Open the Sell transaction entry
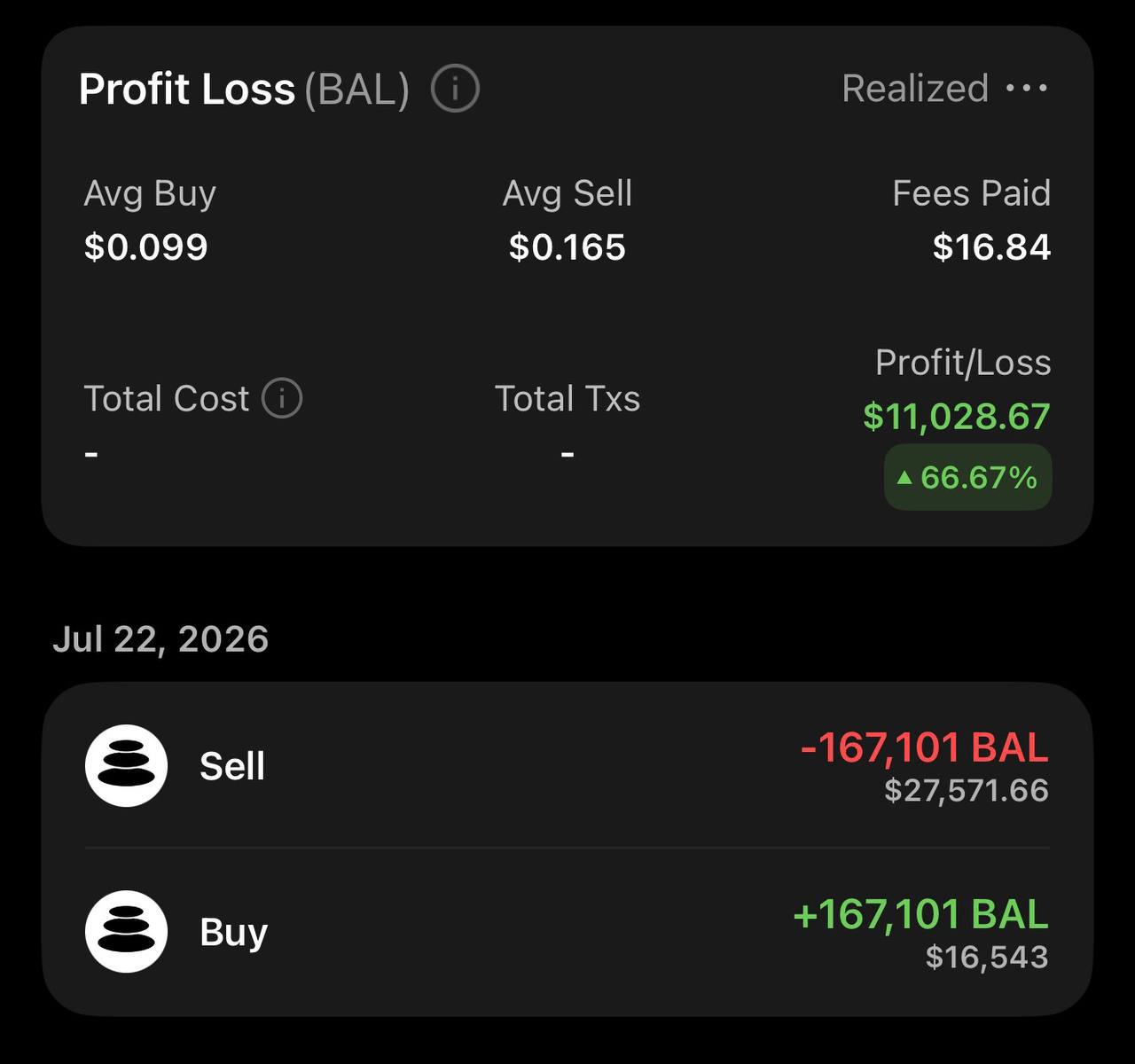 [x=567, y=766]
